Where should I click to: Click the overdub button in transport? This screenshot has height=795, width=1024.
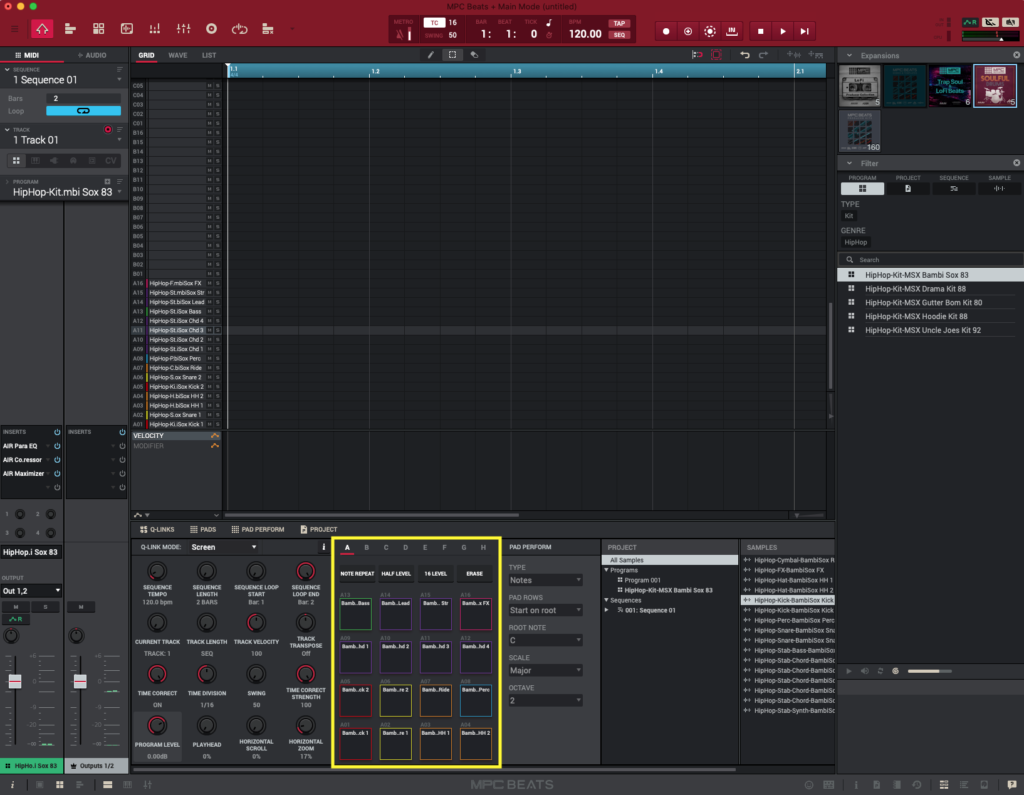tap(688, 31)
